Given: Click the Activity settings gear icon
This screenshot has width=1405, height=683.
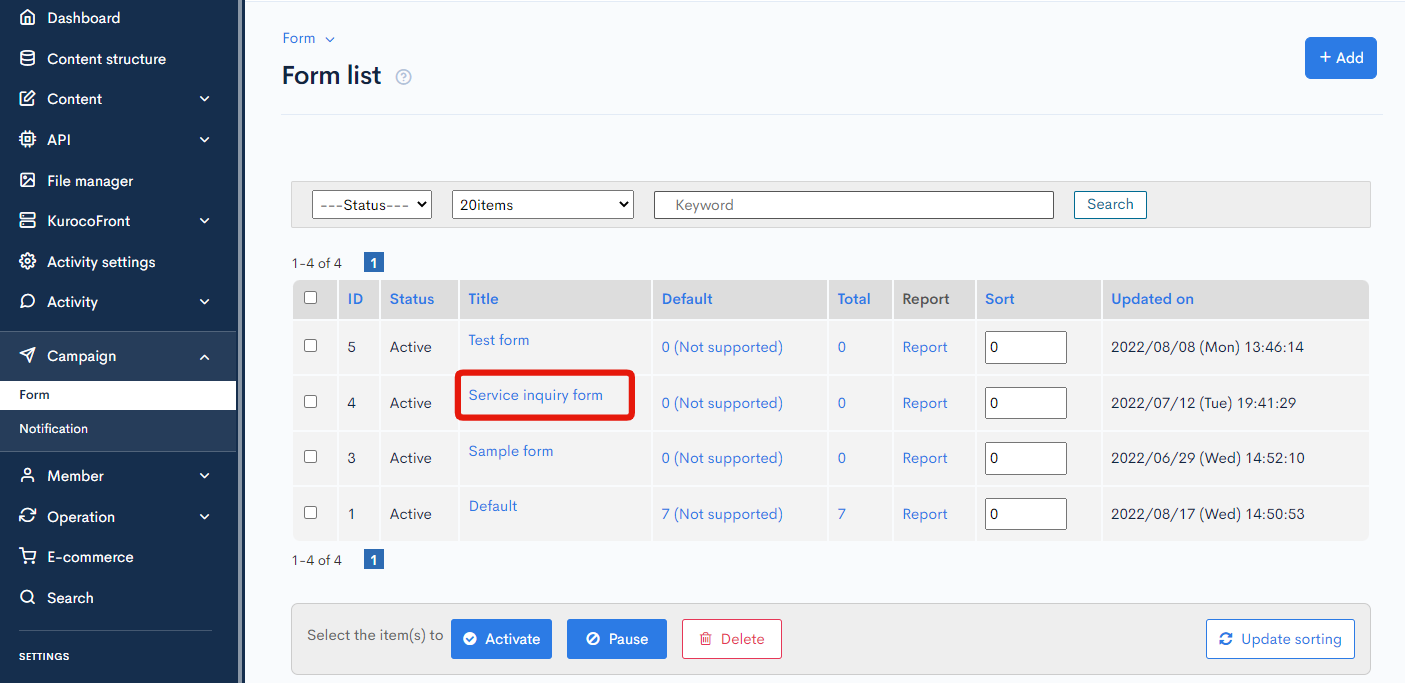Looking at the screenshot, I should 28,262.
